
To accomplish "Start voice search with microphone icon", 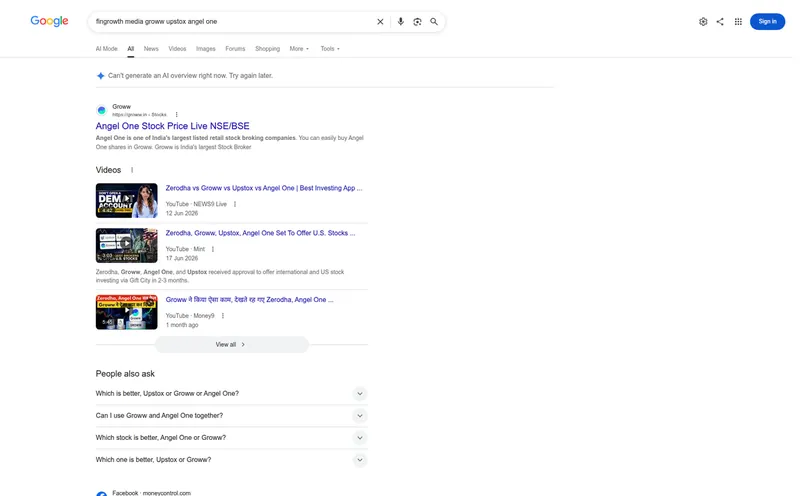I will [x=401, y=21].
